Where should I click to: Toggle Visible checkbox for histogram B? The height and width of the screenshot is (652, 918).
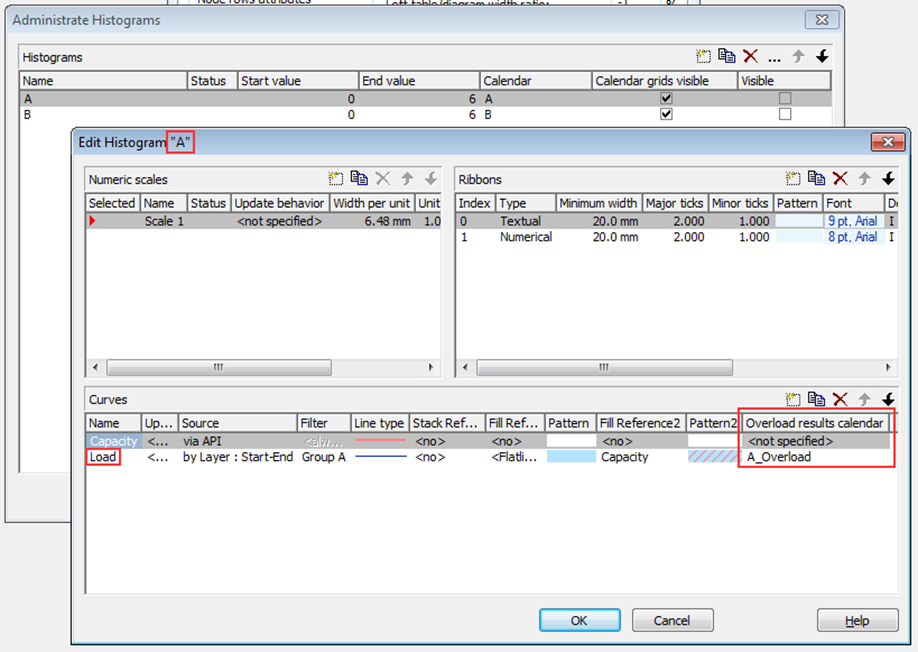point(785,114)
